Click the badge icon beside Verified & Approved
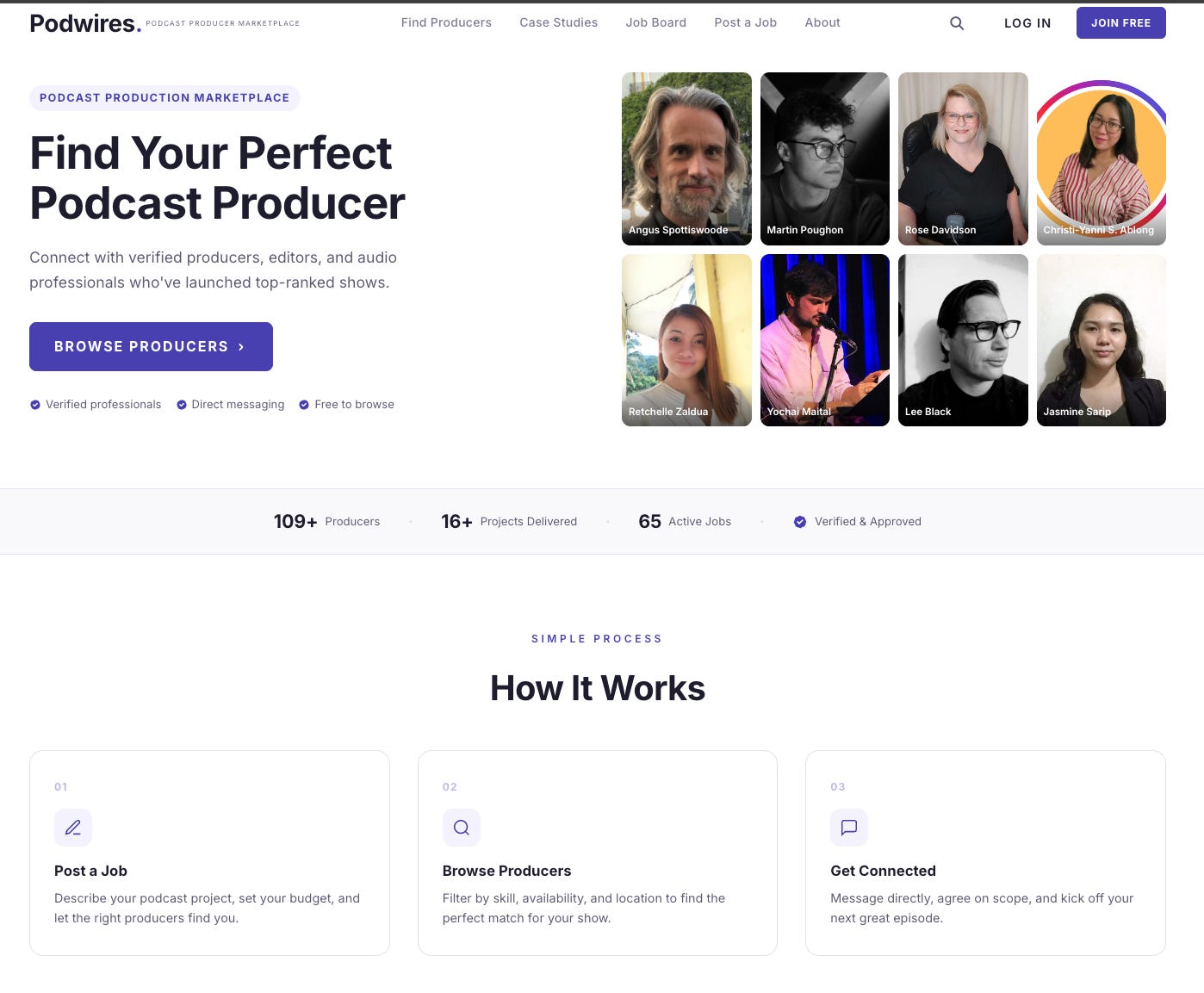Image resolution: width=1204 pixels, height=993 pixels. tap(800, 522)
